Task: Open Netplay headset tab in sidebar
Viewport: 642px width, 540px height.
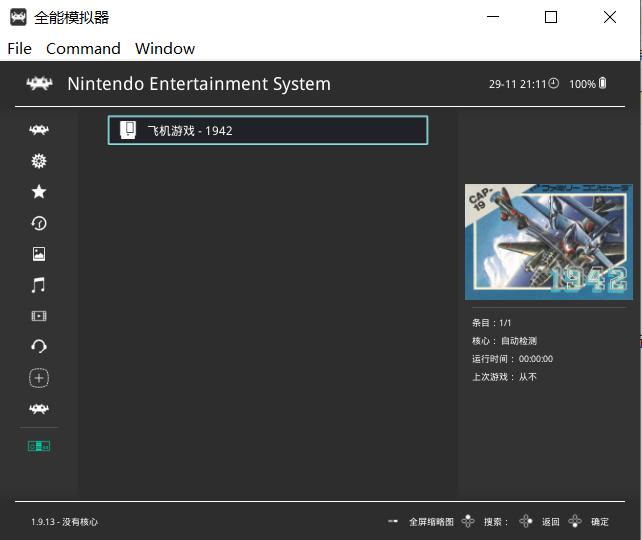Action: (39, 346)
